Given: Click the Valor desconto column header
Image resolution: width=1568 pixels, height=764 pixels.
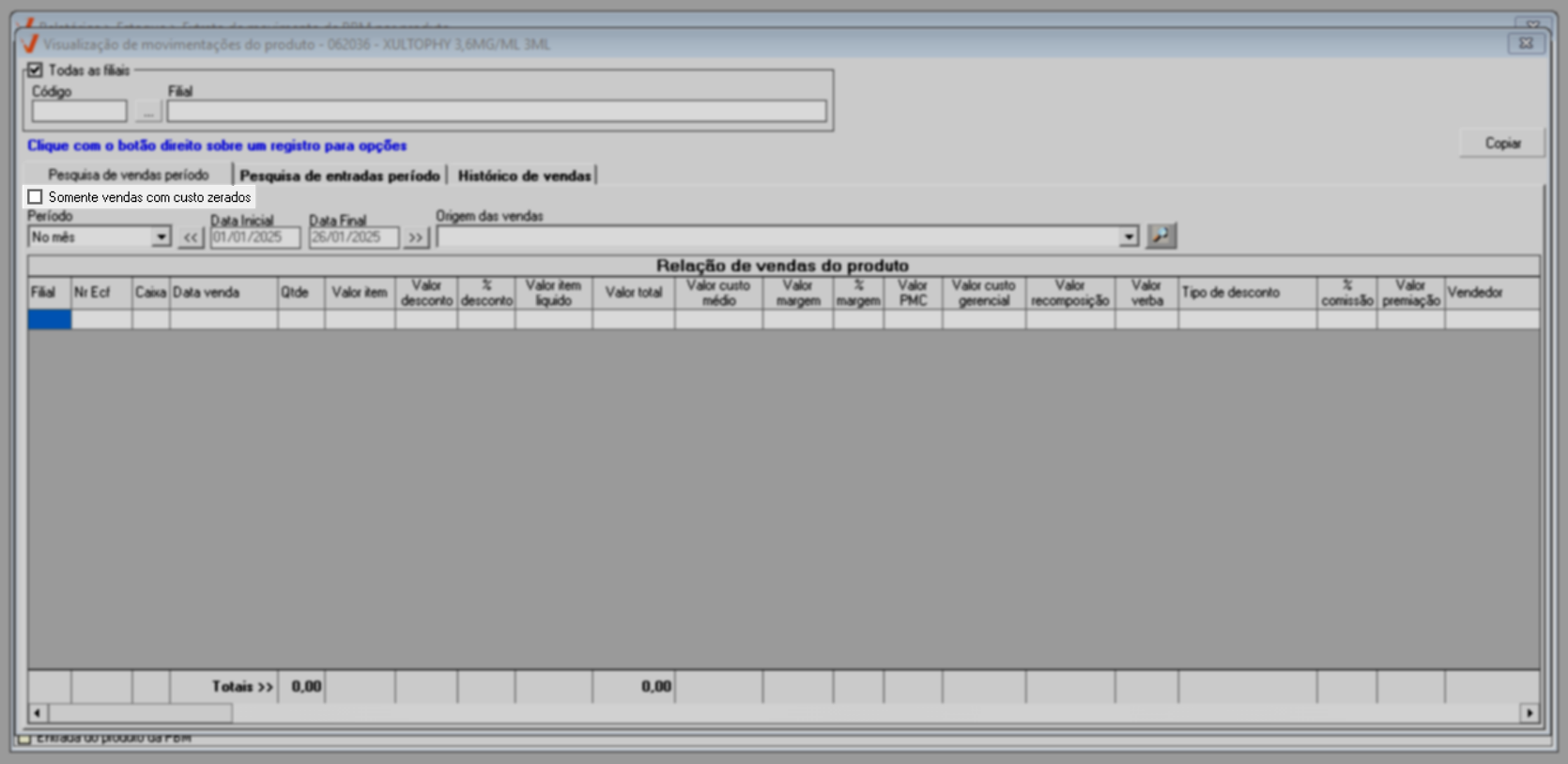Looking at the screenshot, I should (427, 293).
